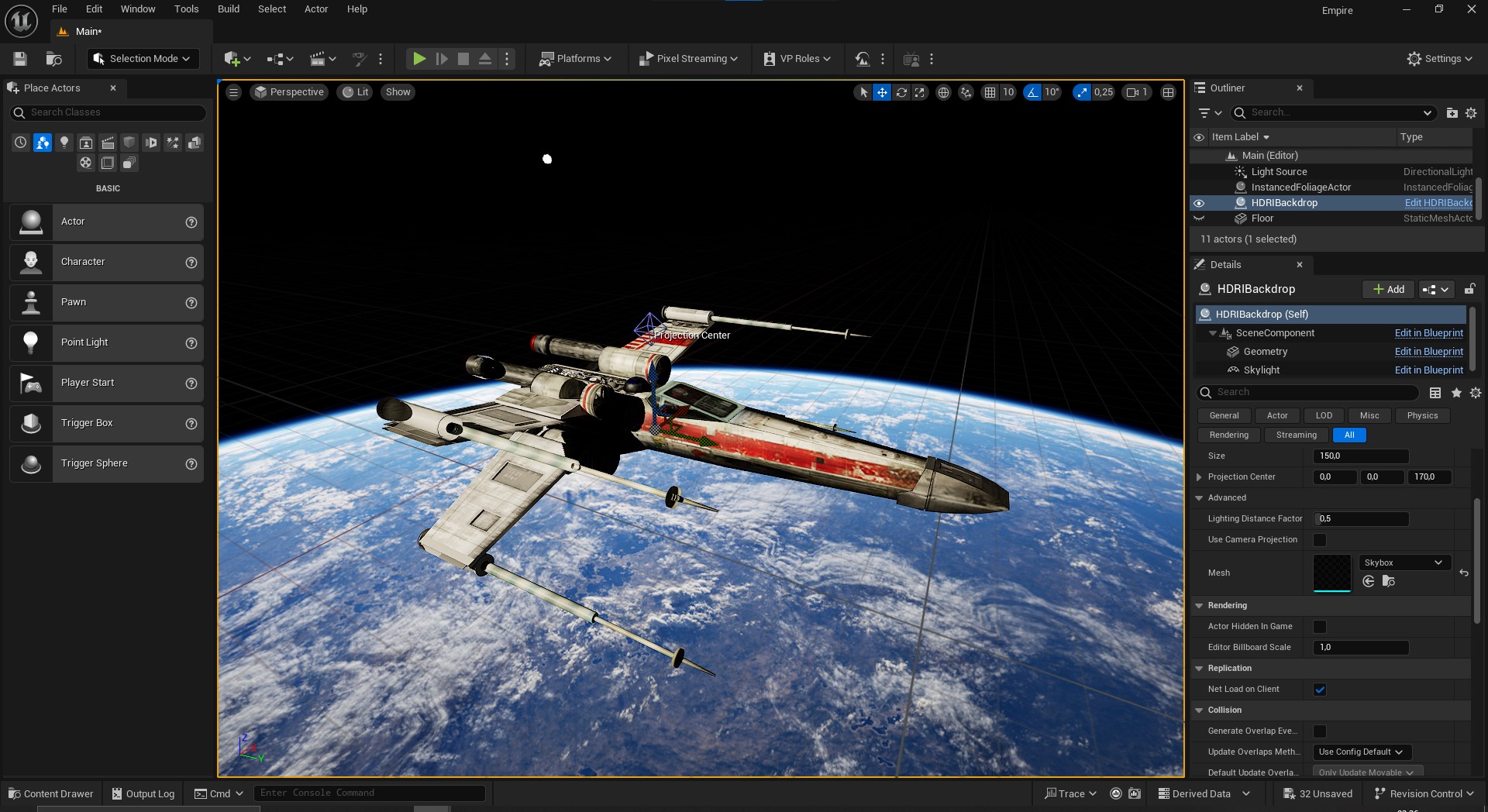The width and height of the screenshot is (1488, 812).
Task: Select Basic category icon in Place Actors
Action: point(43,143)
